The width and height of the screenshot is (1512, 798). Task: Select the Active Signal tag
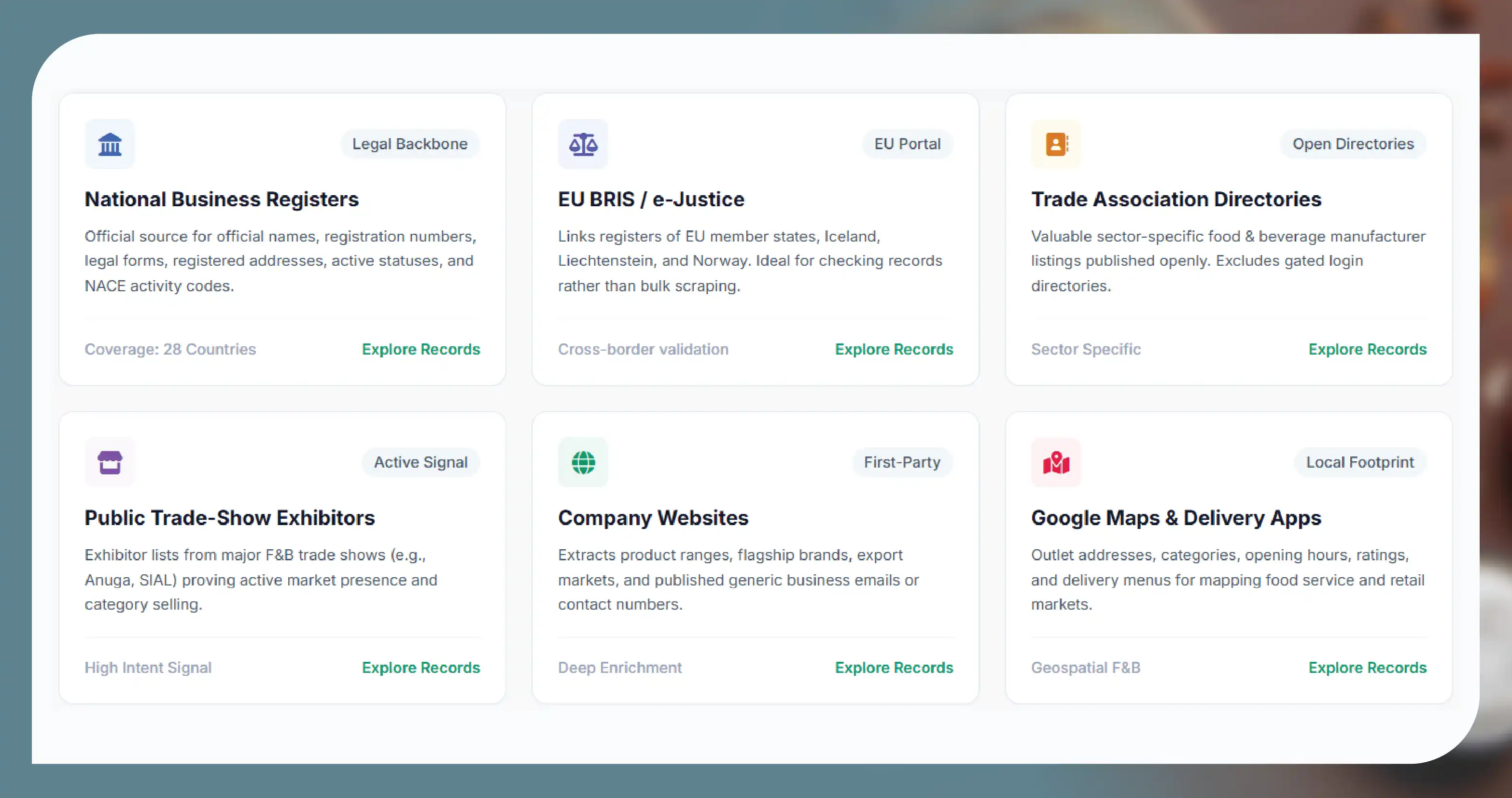pyautogui.click(x=421, y=462)
